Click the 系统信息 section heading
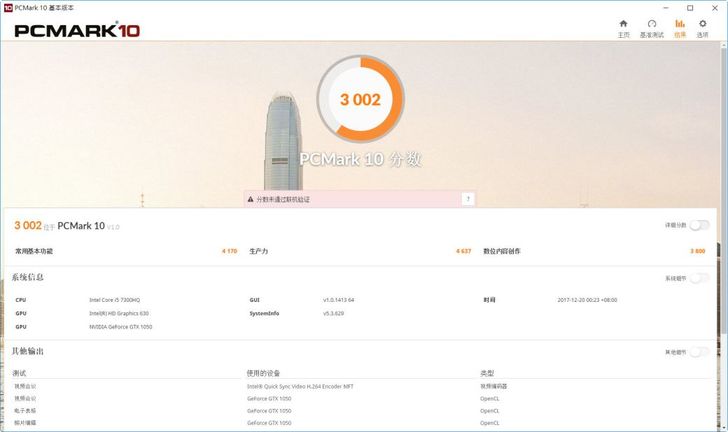Image resolution: width=728 pixels, height=432 pixels. pos(28,277)
